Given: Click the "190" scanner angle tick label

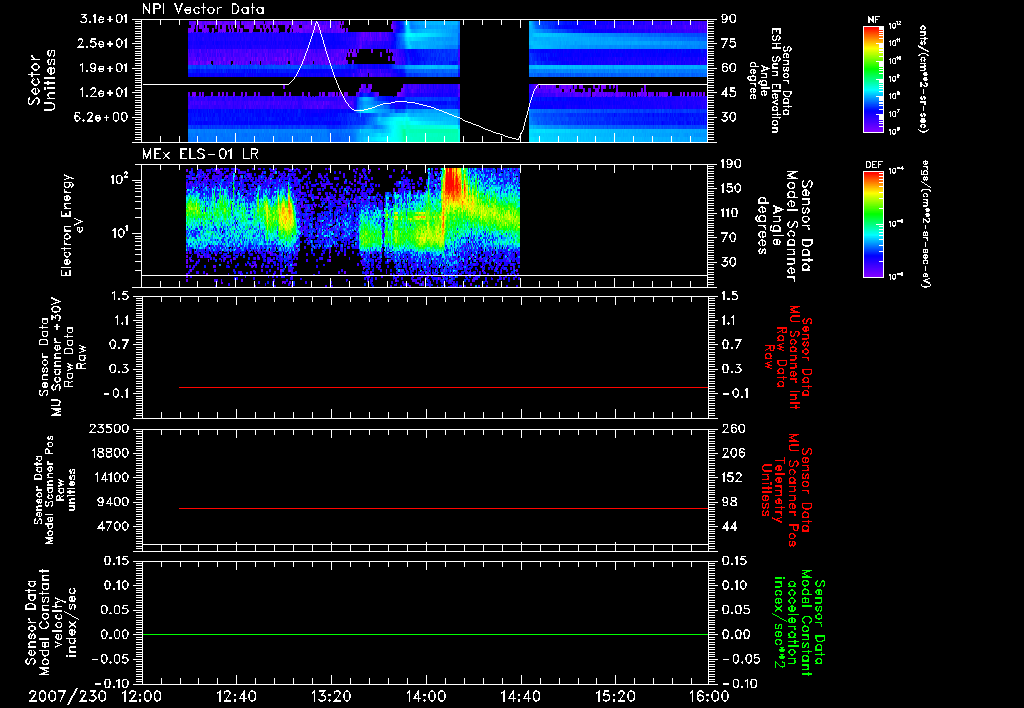Looking at the screenshot, I should (732, 164).
